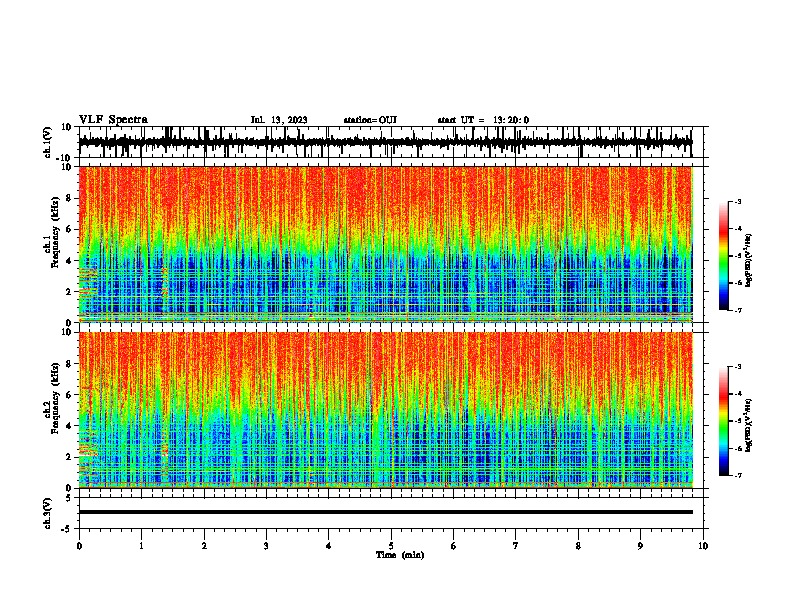Click the "station=OUI" header text

[x=370, y=120]
